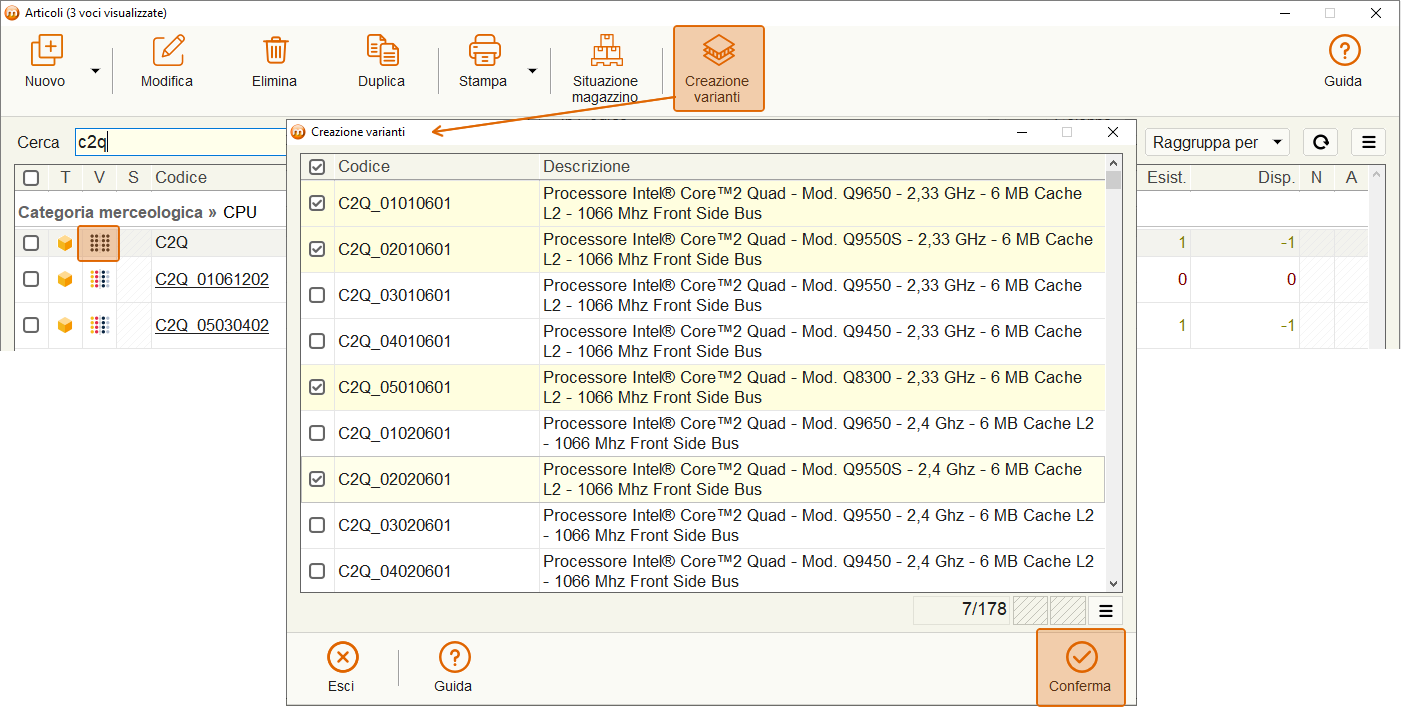
Task: Check variant C2Q_04010601
Action: pyautogui.click(x=317, y=341)
